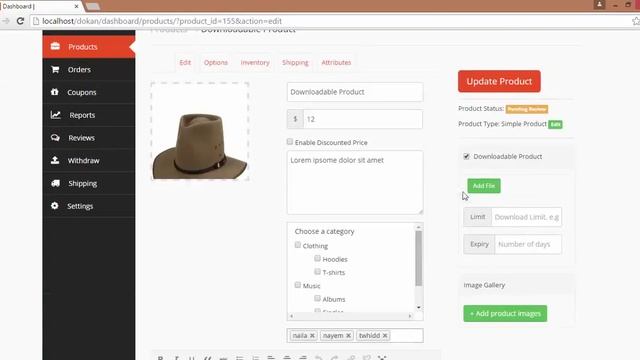Open the Shipping truck icon
Image resolution: width=640 pixels, height=360 pixels.
(x=56, y=183)
